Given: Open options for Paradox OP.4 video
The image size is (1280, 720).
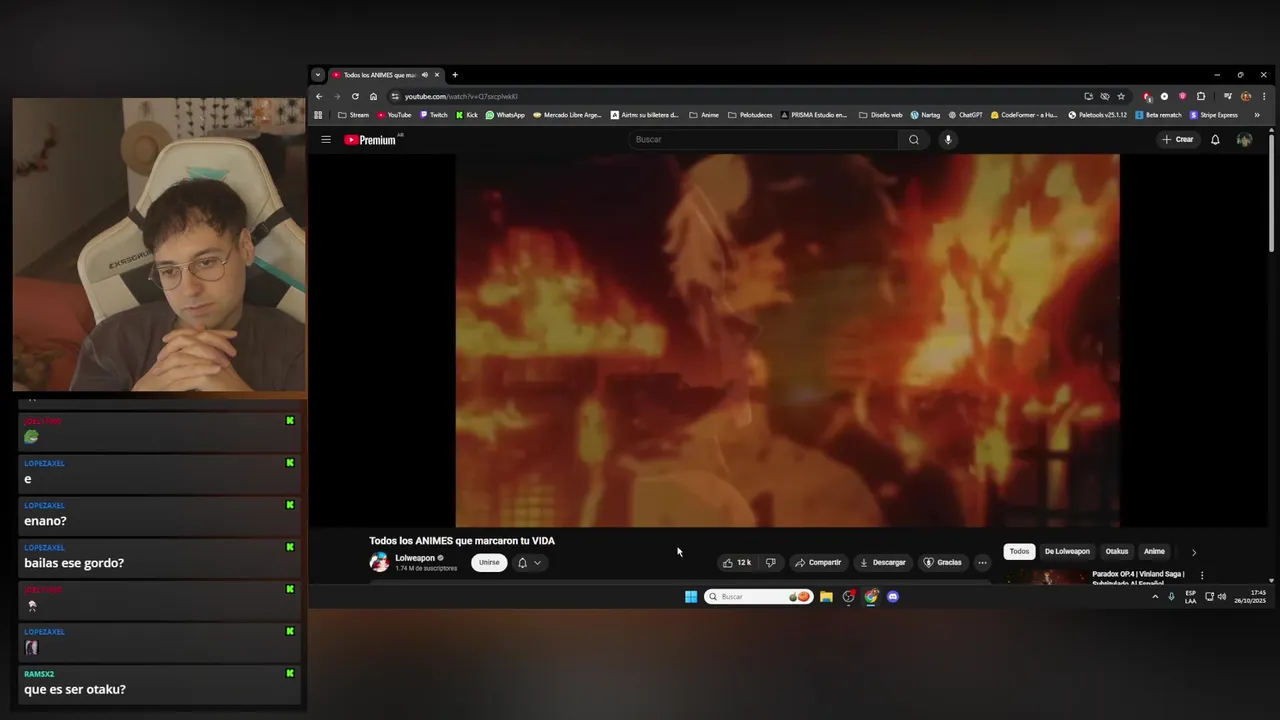Looking at the screenshot, I should (x=1202, y=576).
